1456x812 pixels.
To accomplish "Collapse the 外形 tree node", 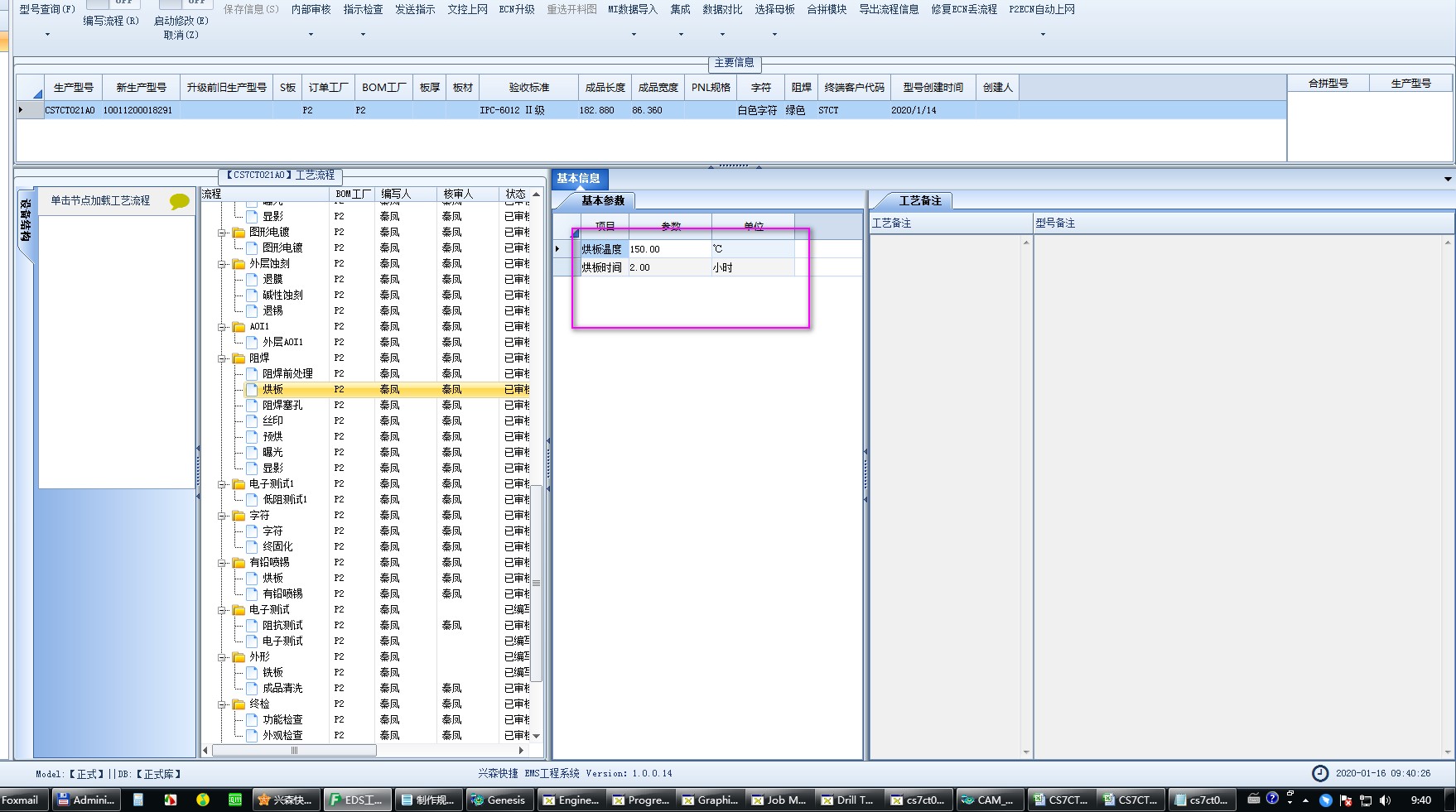I will pyautogui.click(x=222, y=657).
